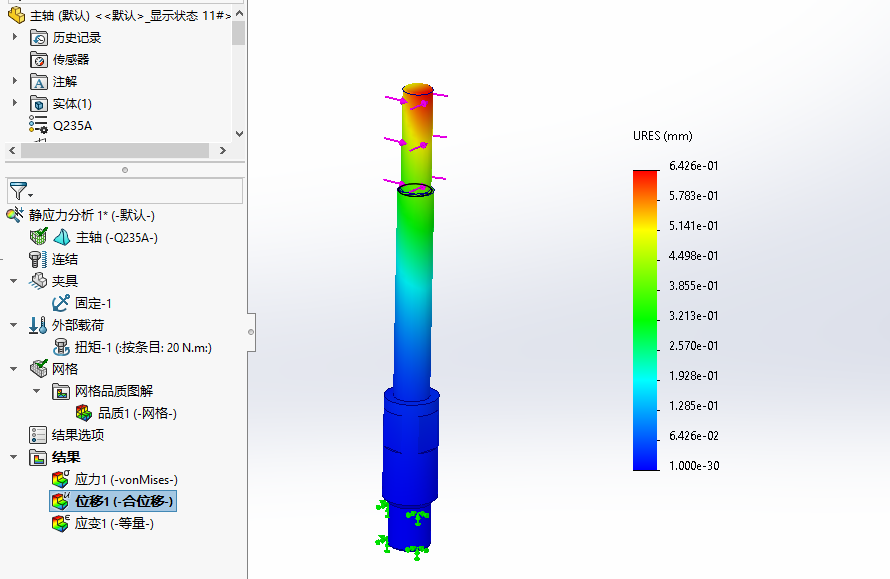The width and height of the screenshot is (890, 579).
Task: Select 应力1 (-vonMises-) result
Action: pos(126,480)
